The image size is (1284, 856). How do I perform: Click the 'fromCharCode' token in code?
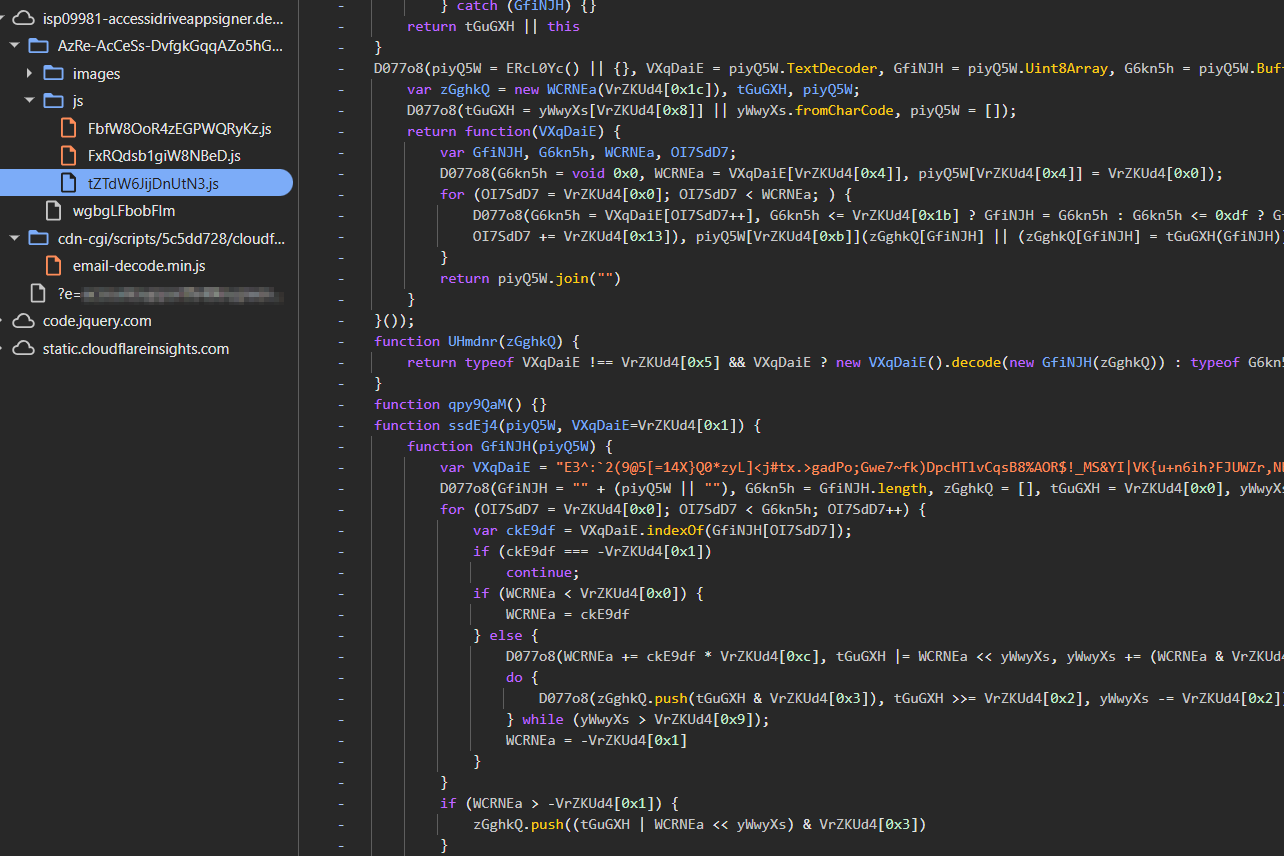tap(844, 110)
